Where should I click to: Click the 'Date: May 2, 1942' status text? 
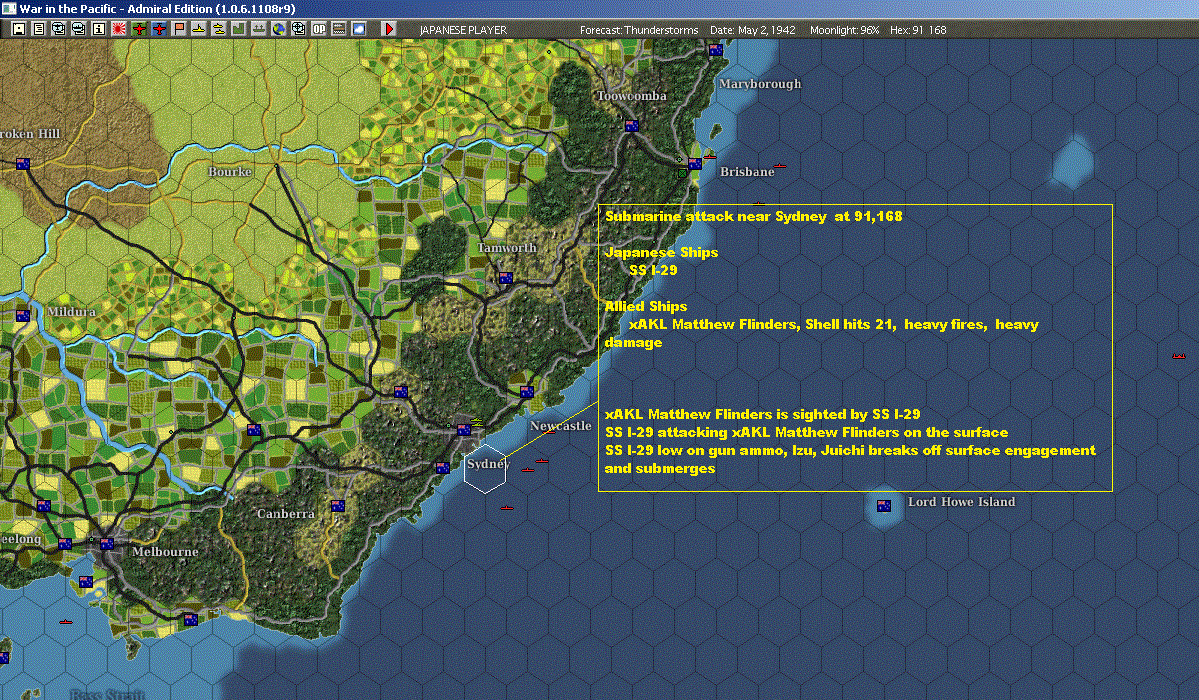click(752, 30)
